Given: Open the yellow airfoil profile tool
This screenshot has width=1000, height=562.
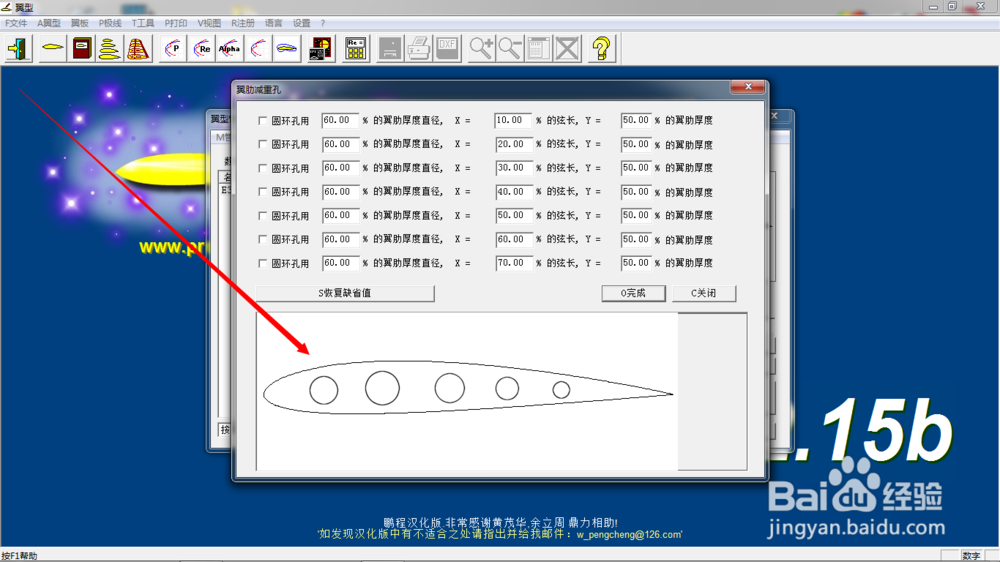Looking at the screenshot, I should pyautogui.click(x=52, y=48).
